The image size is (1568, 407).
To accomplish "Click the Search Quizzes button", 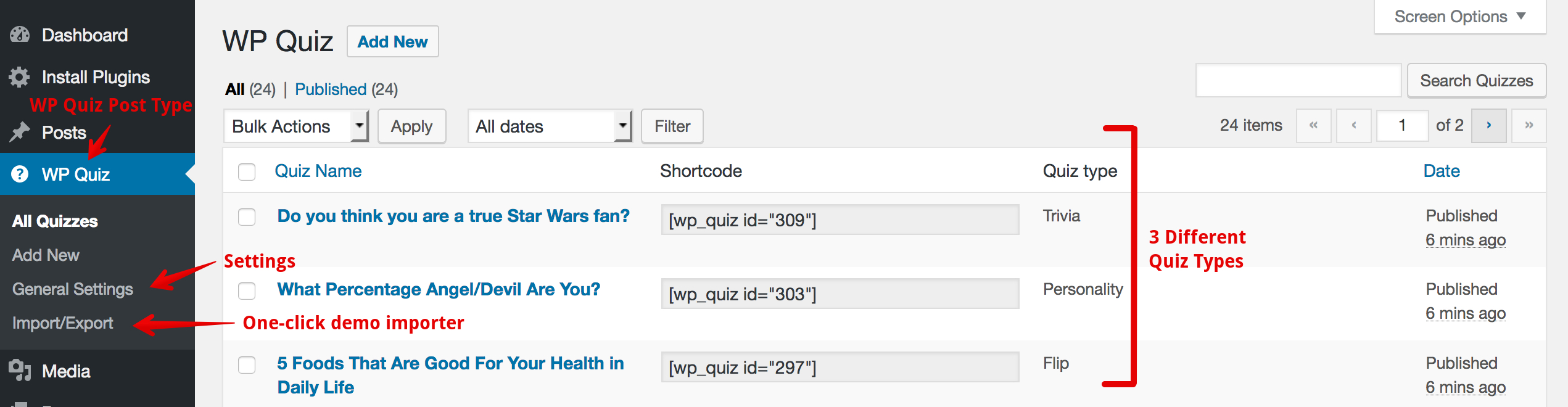I will [x=1476, y=81].
